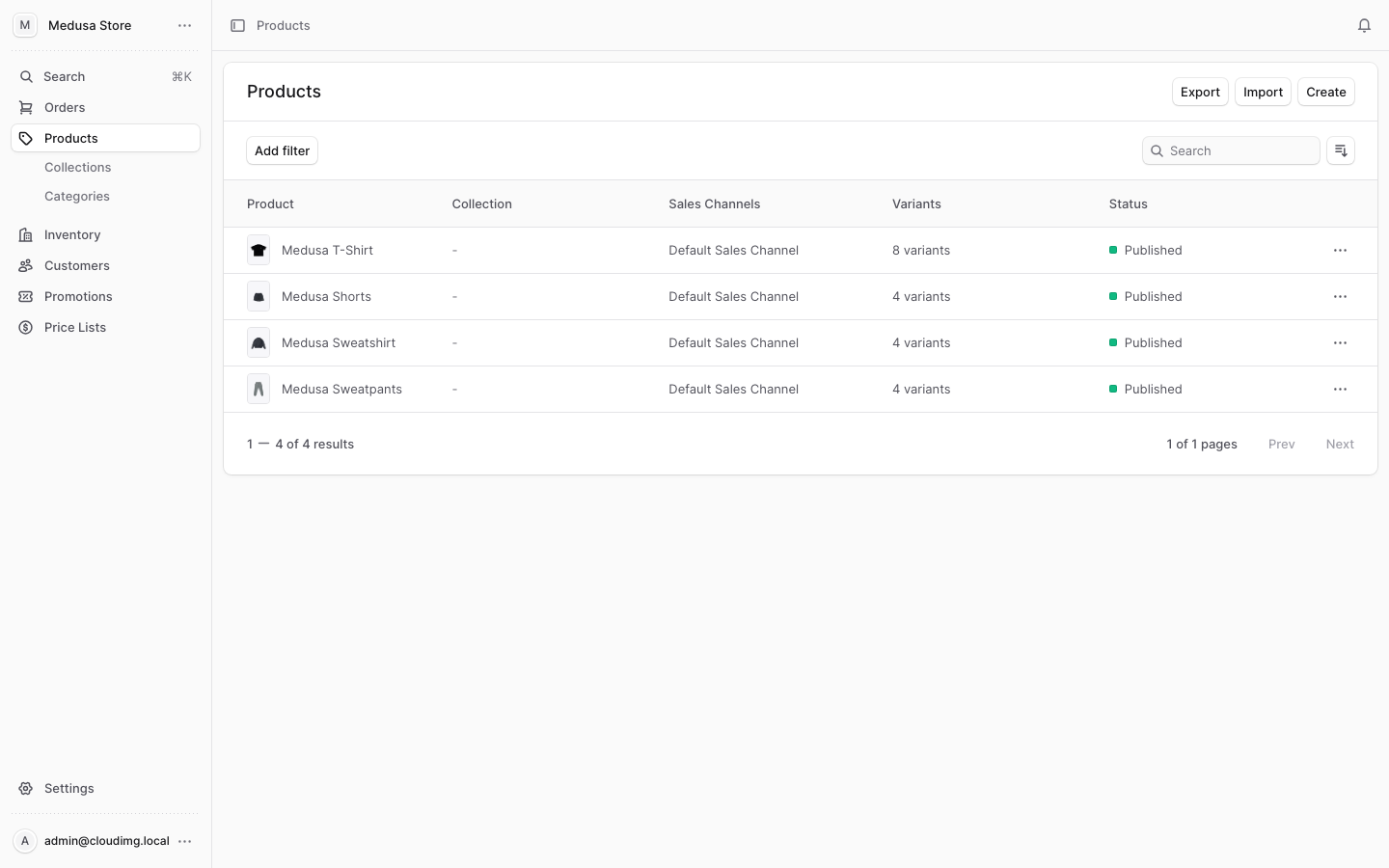Click the Customers people icon
Image resolution: width=1389 pixels, height=868 pixels.
tap(26, 265)
